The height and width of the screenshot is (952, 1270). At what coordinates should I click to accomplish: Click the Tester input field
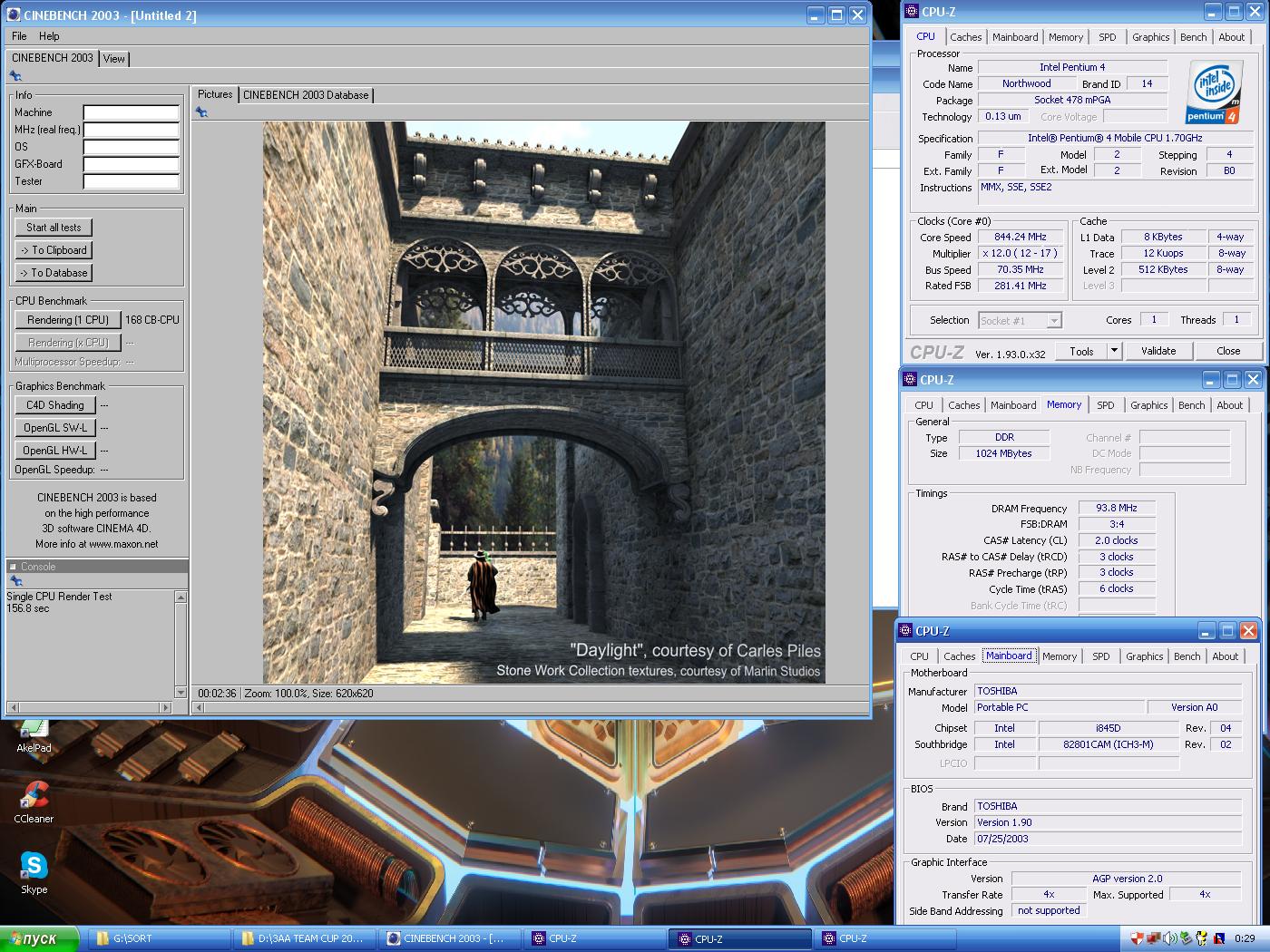click(132, 181)
